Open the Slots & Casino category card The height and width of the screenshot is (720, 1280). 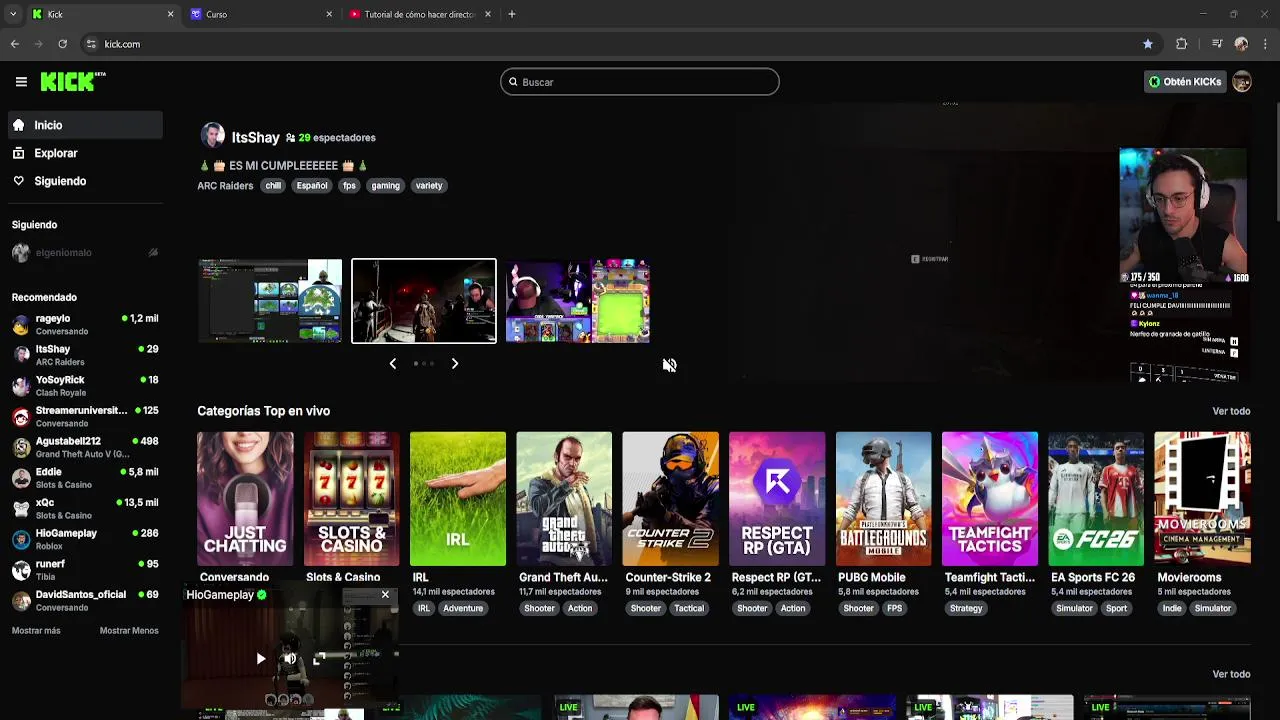pos(351,499)
